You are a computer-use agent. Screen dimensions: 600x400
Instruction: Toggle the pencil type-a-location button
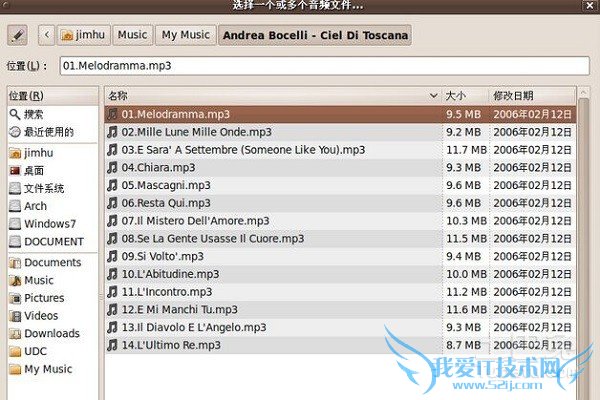pyautogui.click(x=17, y=35)
